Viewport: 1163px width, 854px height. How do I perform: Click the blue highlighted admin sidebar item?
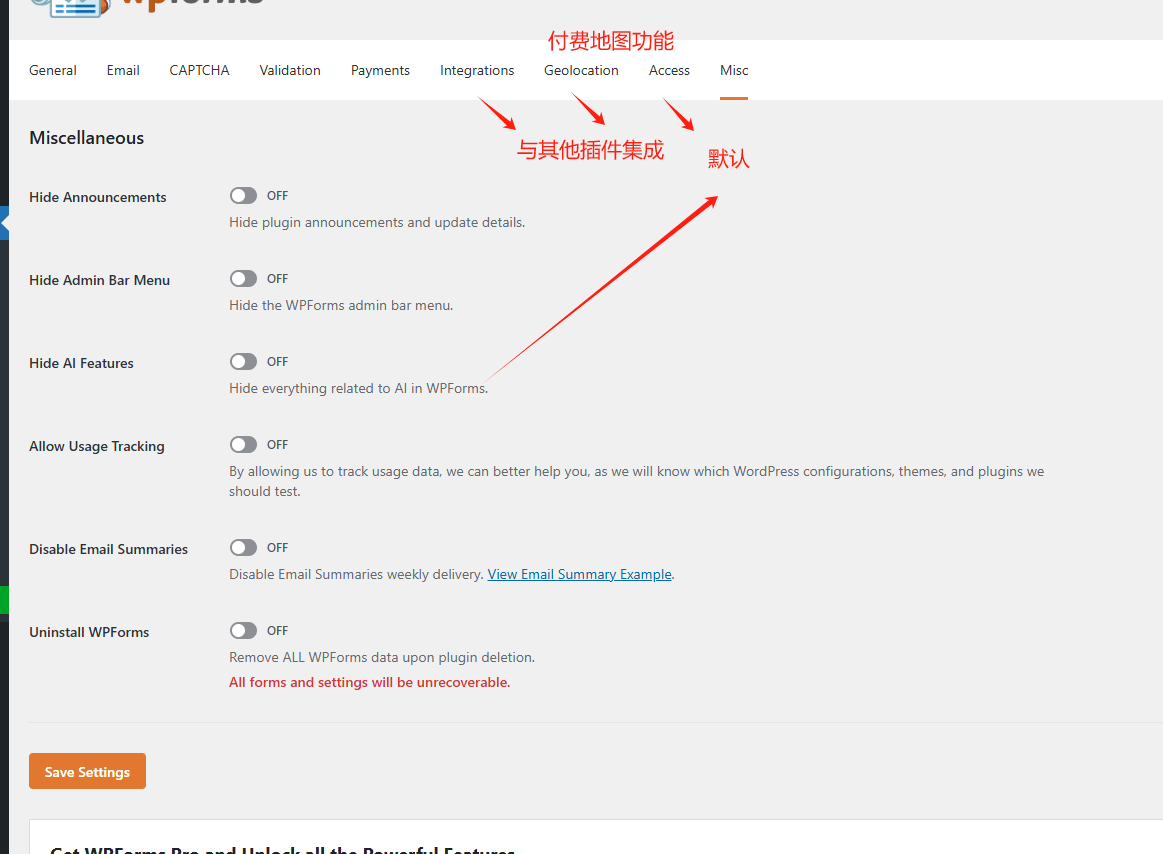click(4, 224)
